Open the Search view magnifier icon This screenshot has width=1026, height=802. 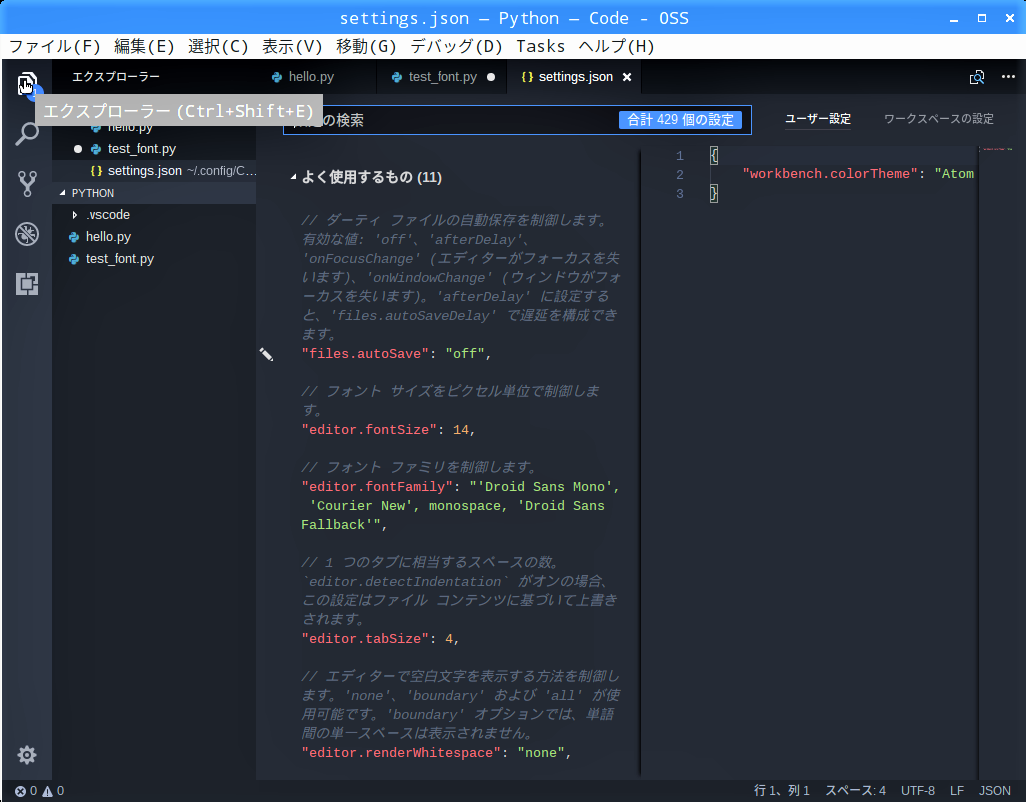(27, 133)
